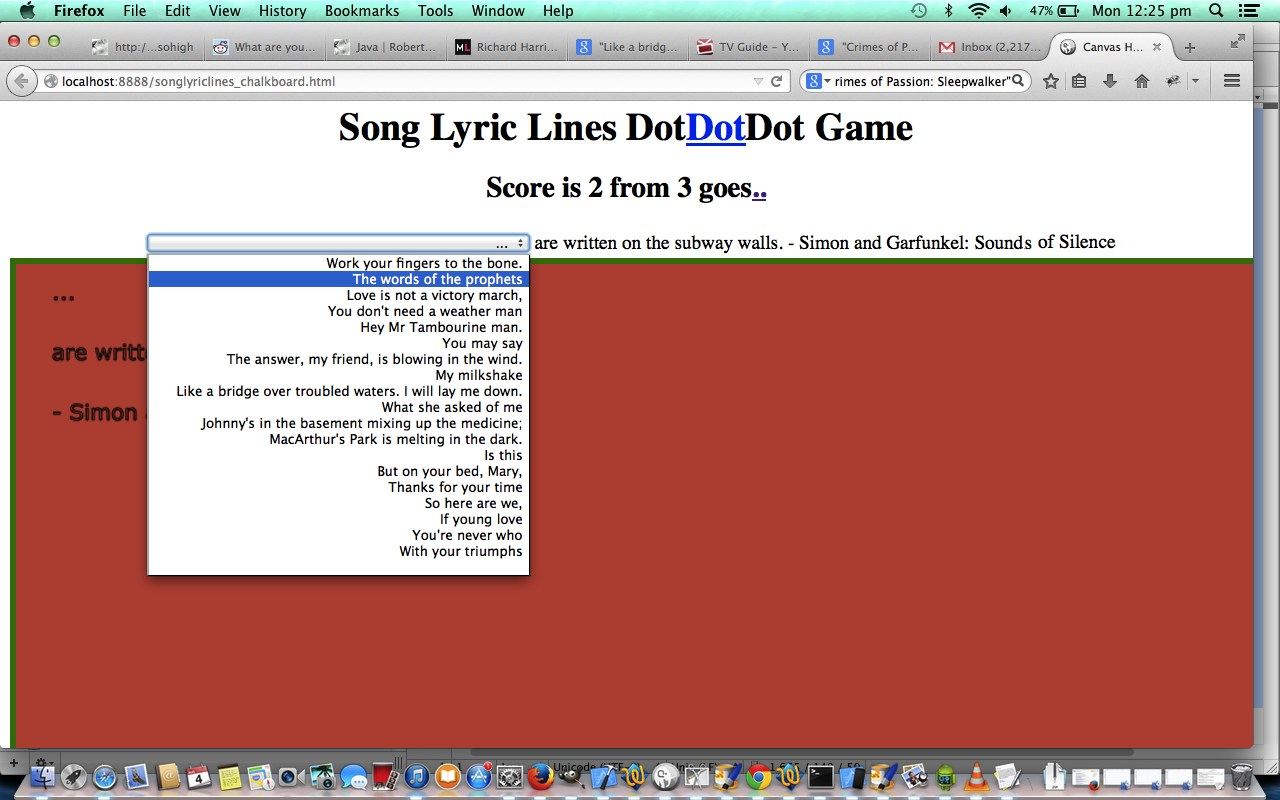Choose option 'Love is not a victory march,'
Viewport: 1280px width, 800px height.
(338, 295)
